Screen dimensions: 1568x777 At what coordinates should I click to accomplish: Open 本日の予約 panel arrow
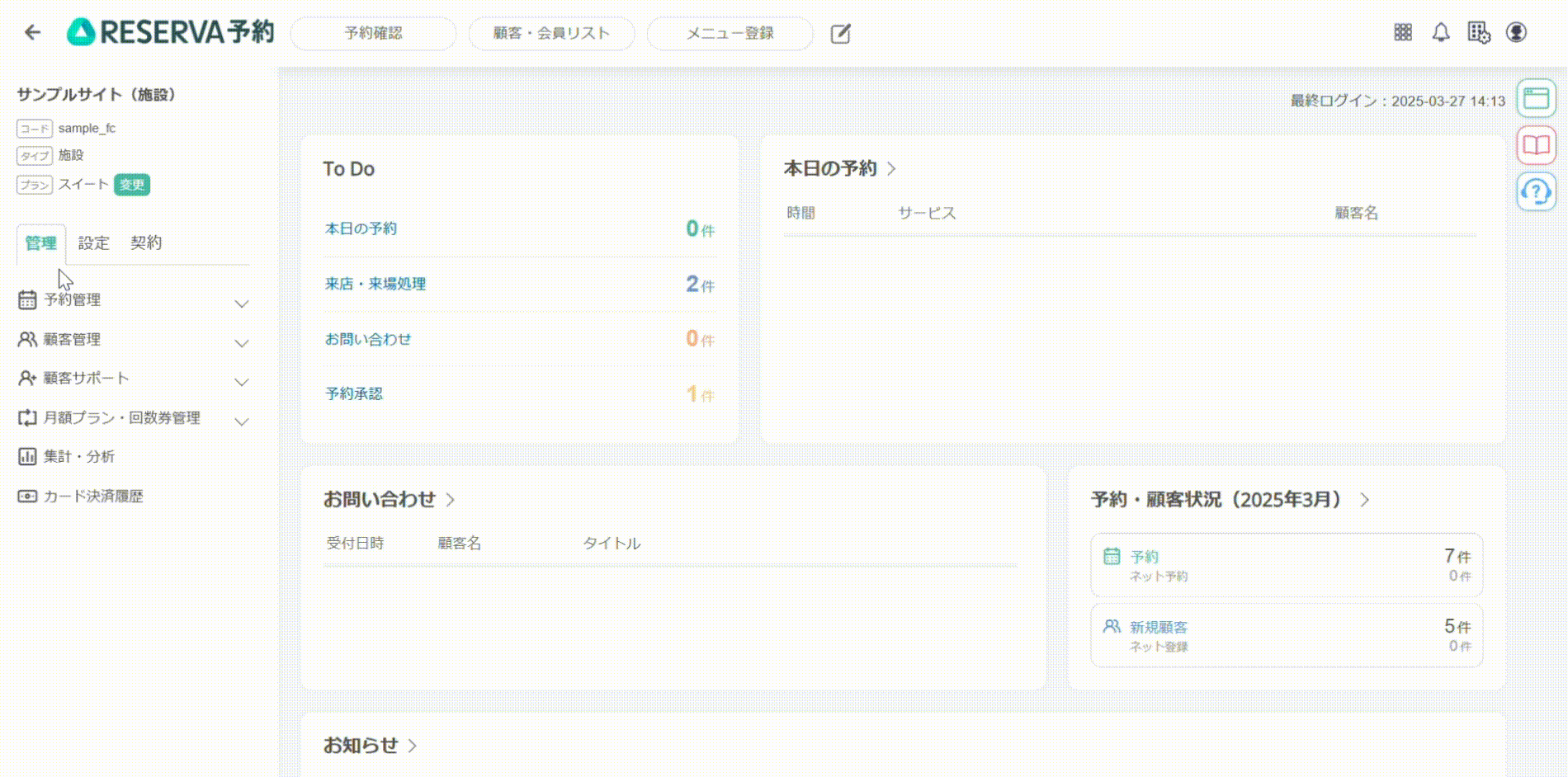[891, 168]
